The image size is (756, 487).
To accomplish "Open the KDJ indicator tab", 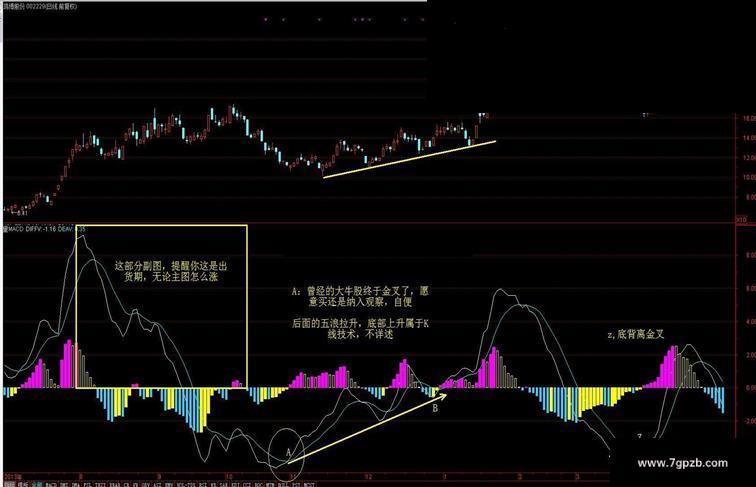I will (234, 484).
